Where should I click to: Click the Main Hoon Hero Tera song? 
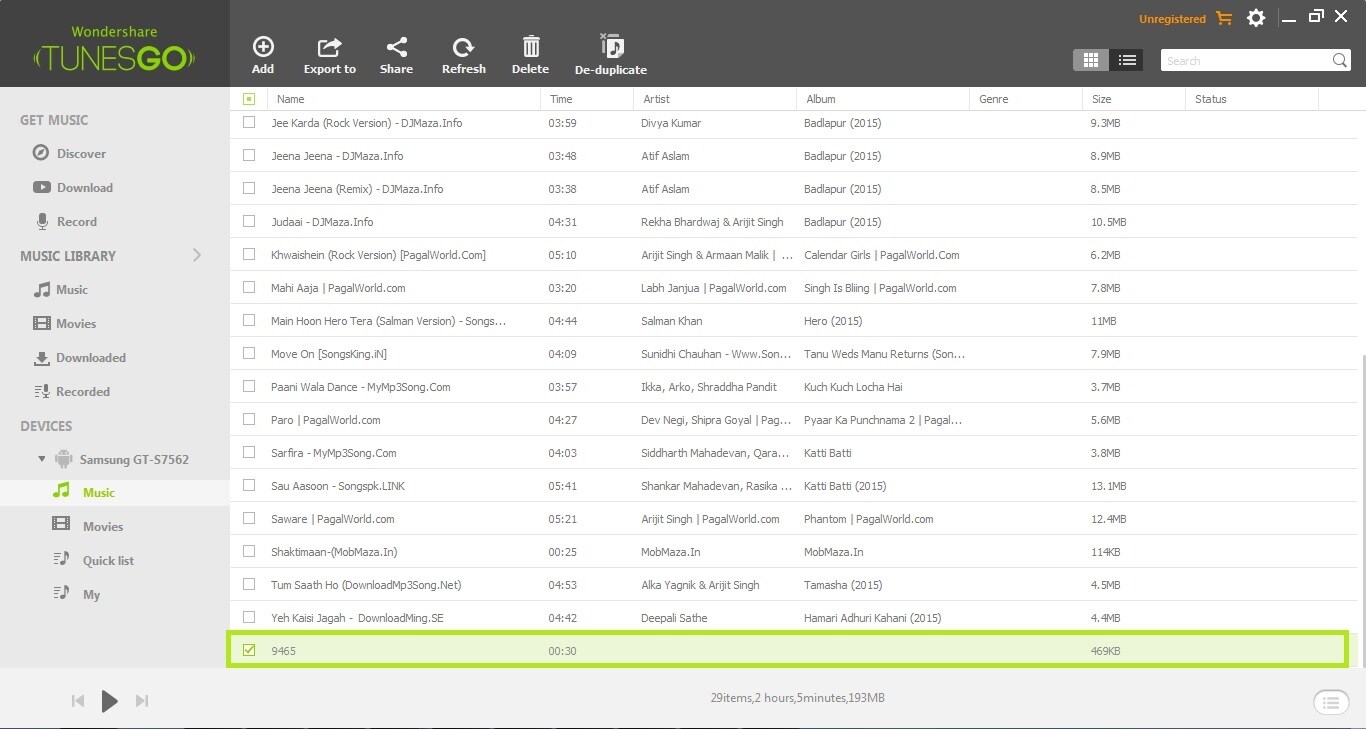(389, 321)
